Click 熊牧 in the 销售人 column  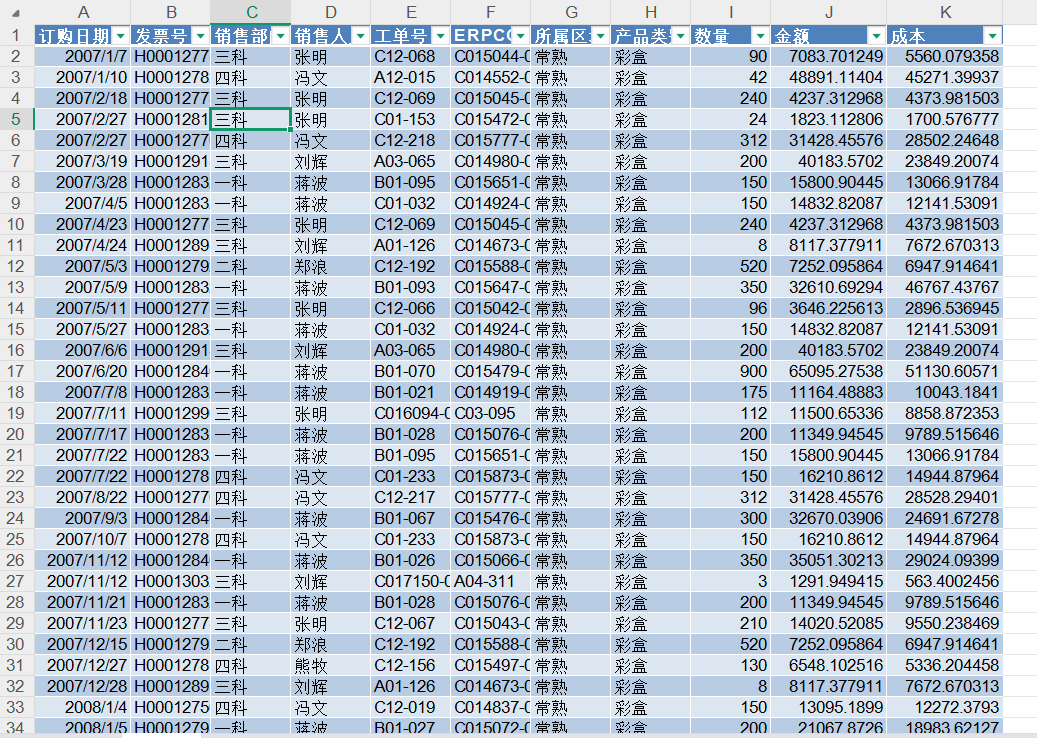331,665
